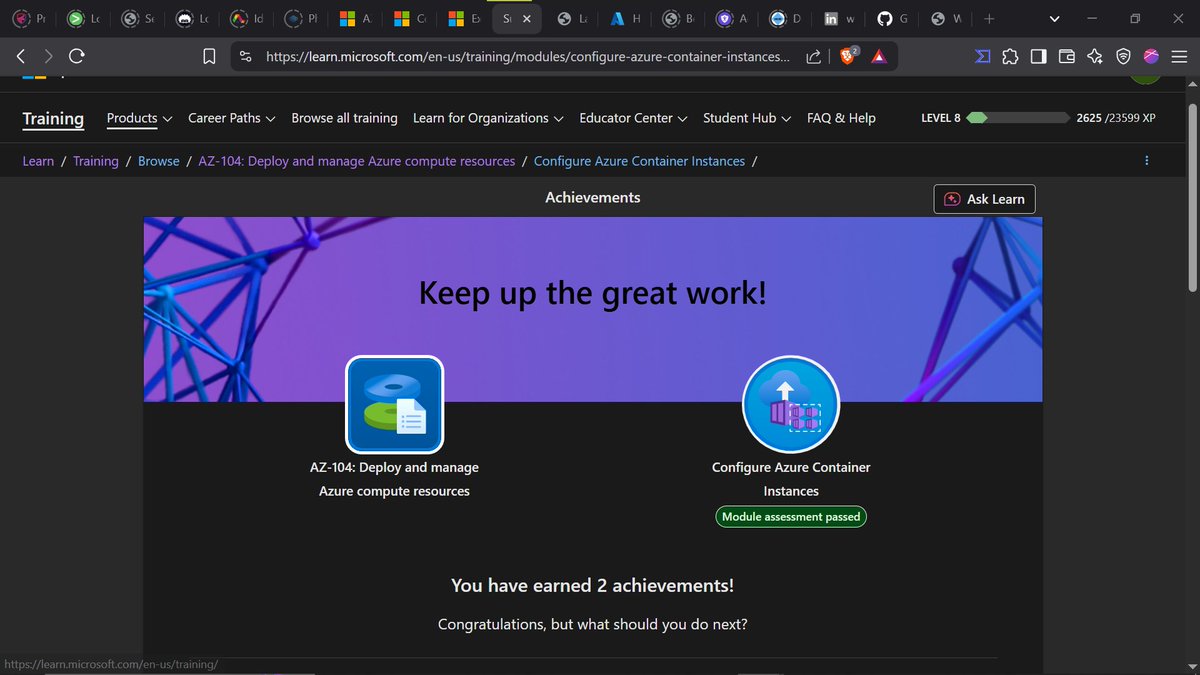1200x675 pixels.
Task: Click the address bar URL field
Action: pyautogui.click(x=527, y=57)
